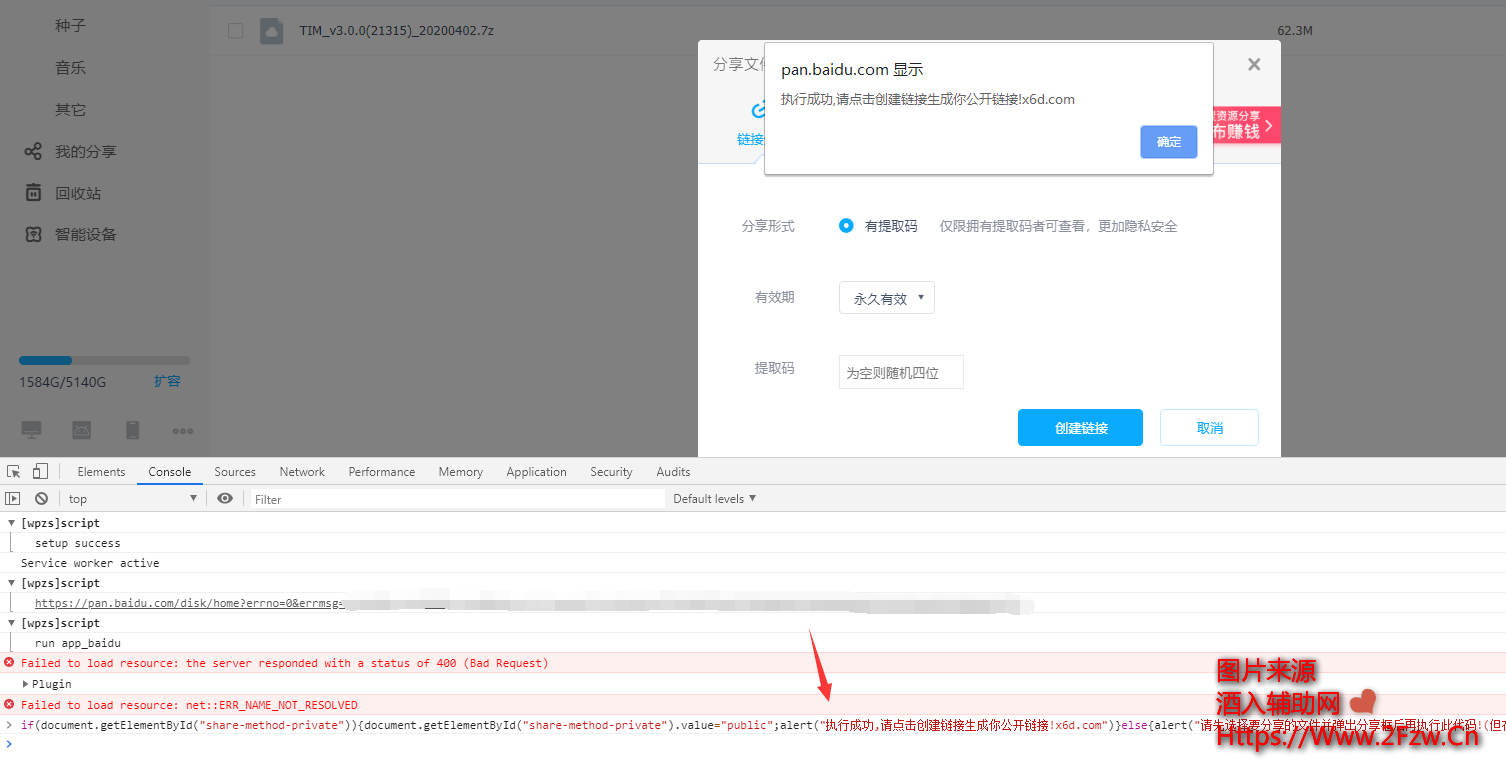The image size is (1506, 768).
Task: Toggle the device toolbar icon in DevTools
Action: pyautogui.click(x=40, y=472)
